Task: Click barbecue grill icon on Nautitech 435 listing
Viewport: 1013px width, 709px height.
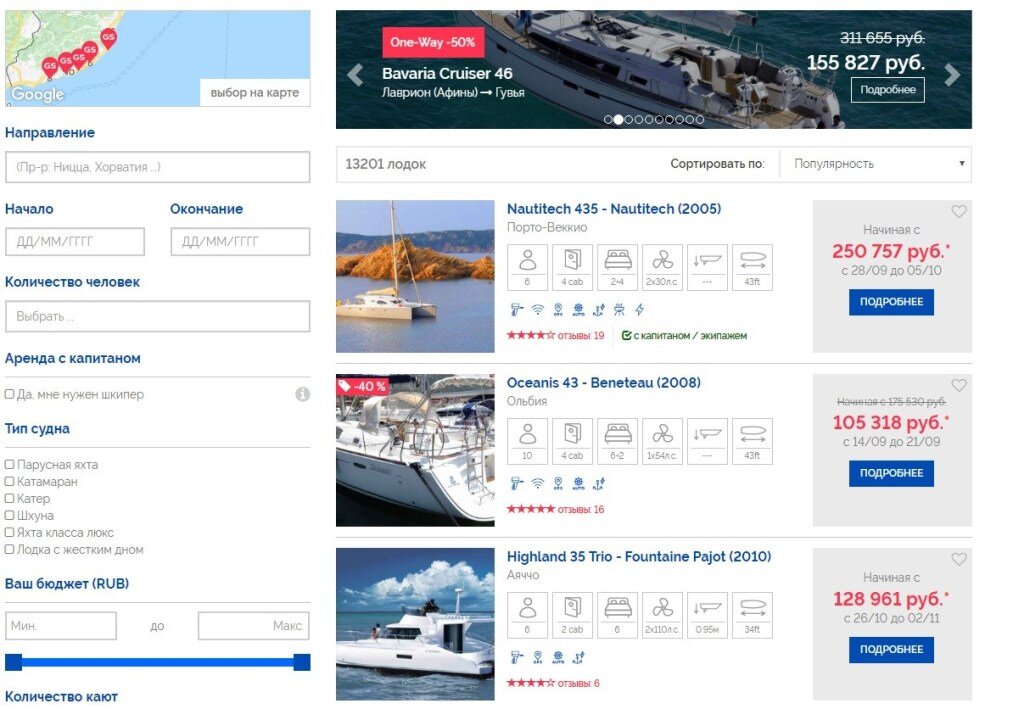Action: point(619,310)
